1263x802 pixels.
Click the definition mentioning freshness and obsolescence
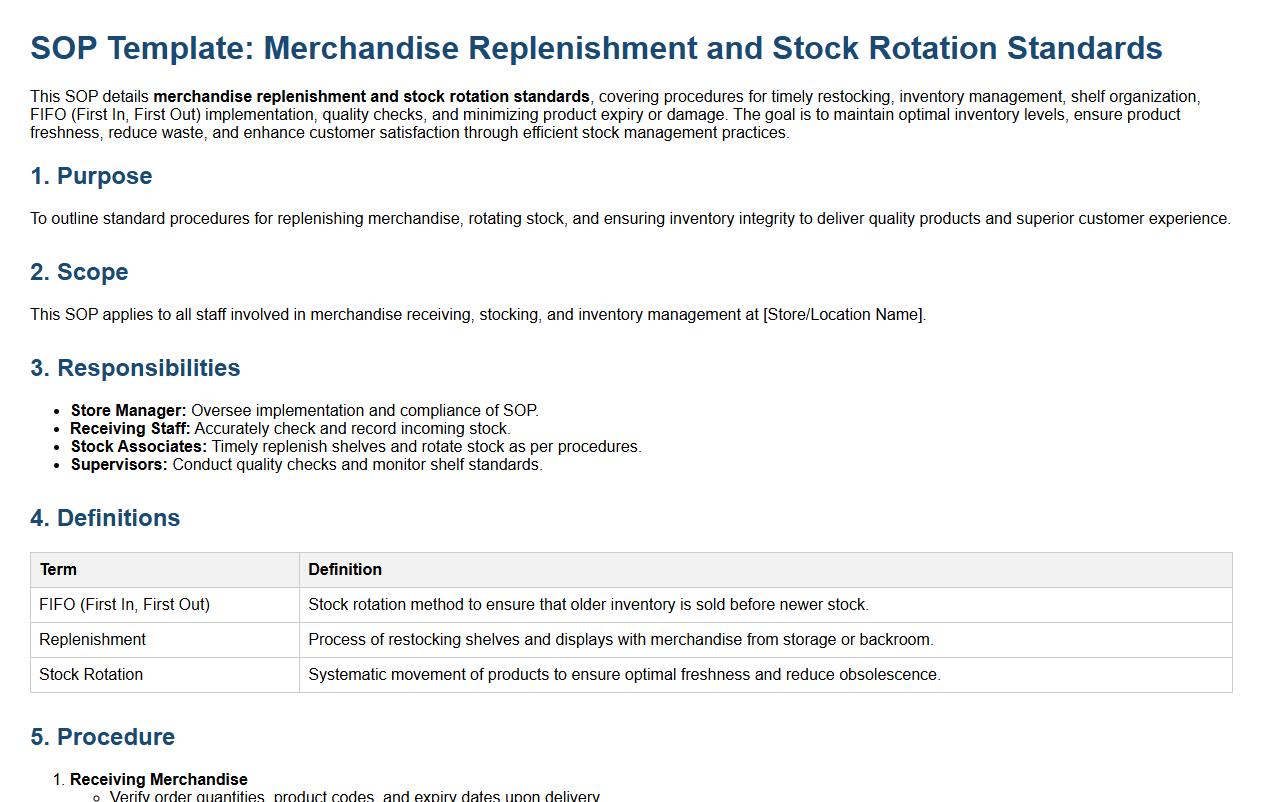[x=624, y=675]
